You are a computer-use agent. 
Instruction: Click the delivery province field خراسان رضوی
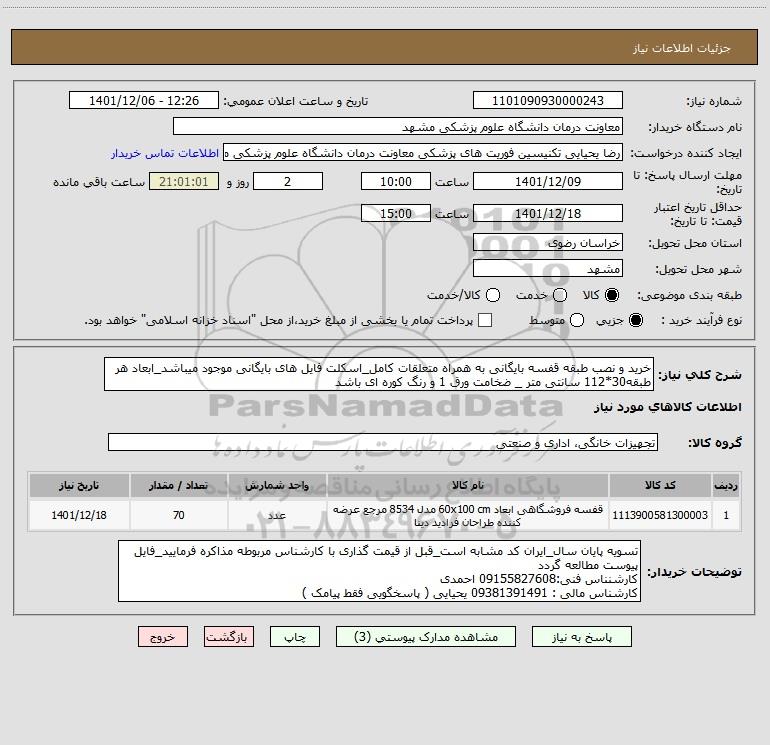tap(548, 242)
